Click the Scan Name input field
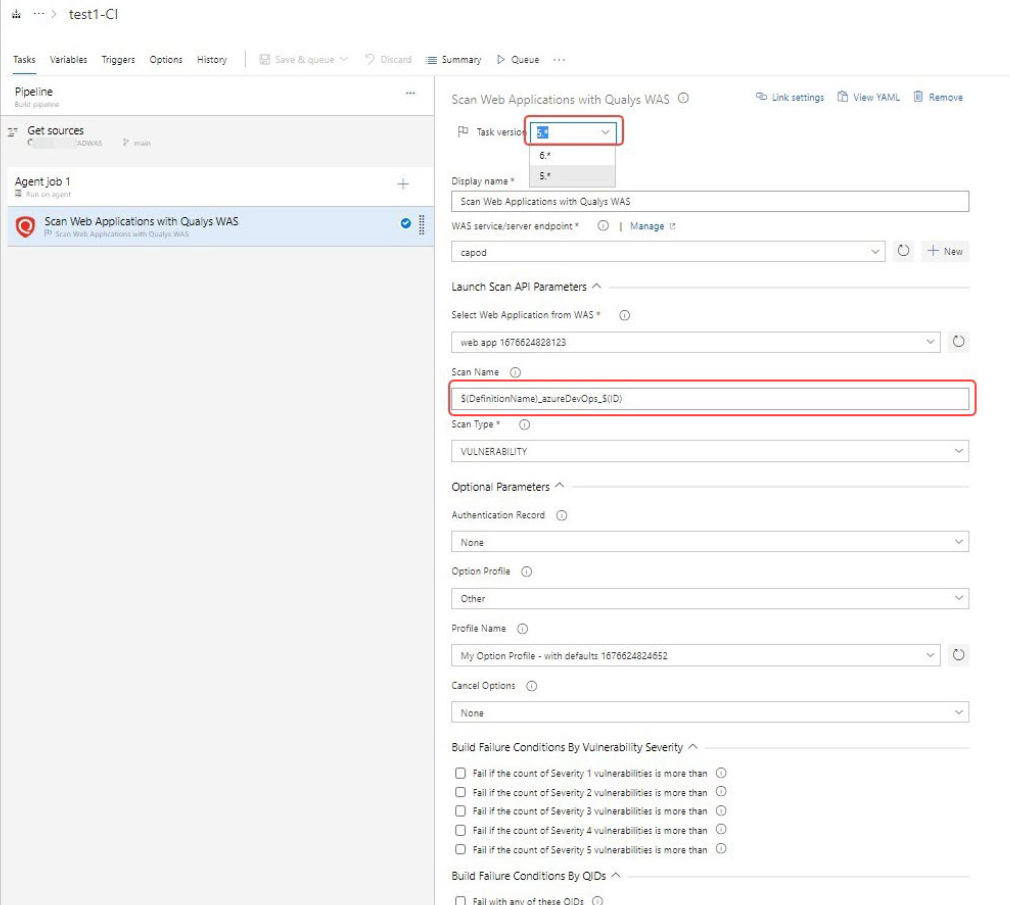This screenshot has height=905, width=1010. point(710,399)
